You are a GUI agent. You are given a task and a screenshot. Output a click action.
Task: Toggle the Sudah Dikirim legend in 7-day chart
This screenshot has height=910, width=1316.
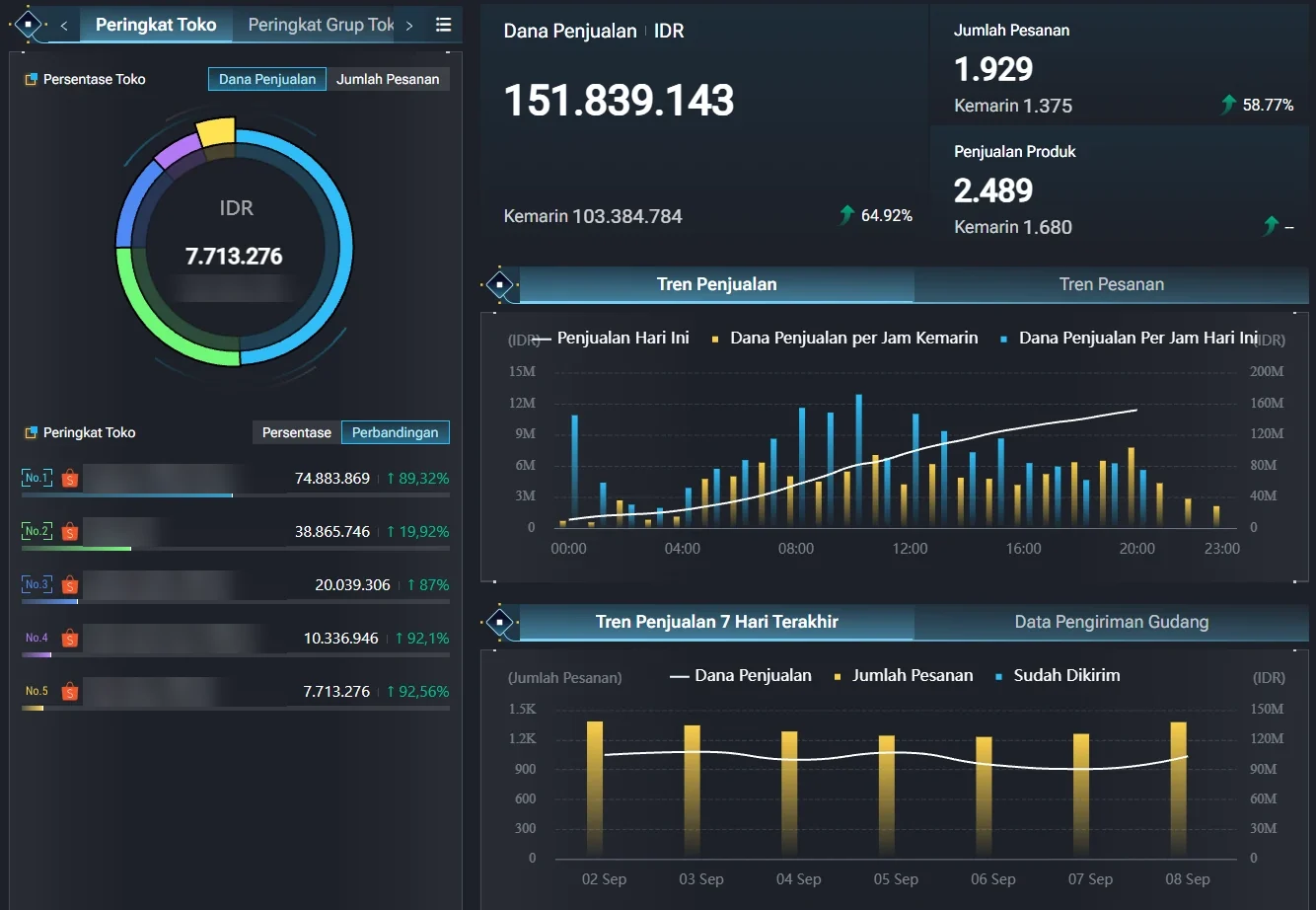pos(1059,675)
